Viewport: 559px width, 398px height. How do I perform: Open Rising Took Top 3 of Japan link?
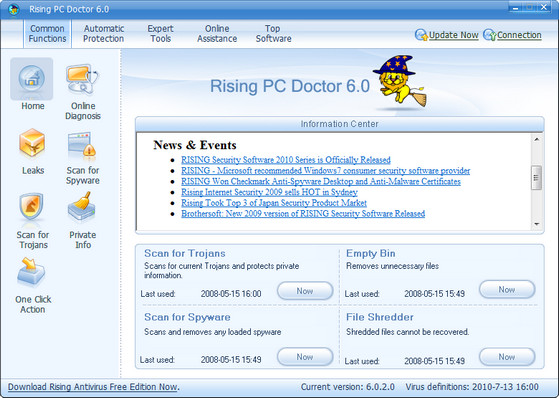point(274,203)
